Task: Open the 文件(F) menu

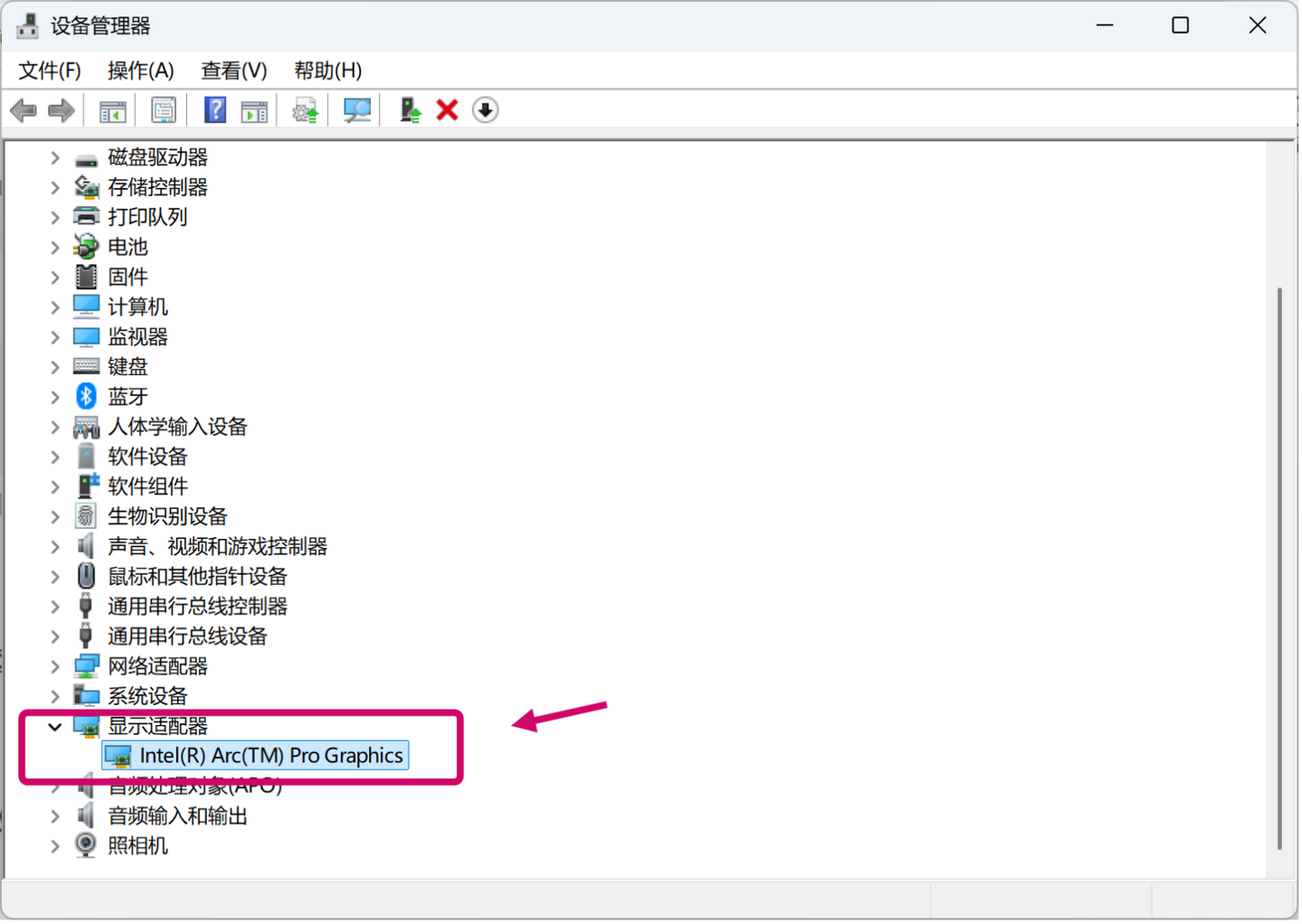Action: click(x=50, y=71)
